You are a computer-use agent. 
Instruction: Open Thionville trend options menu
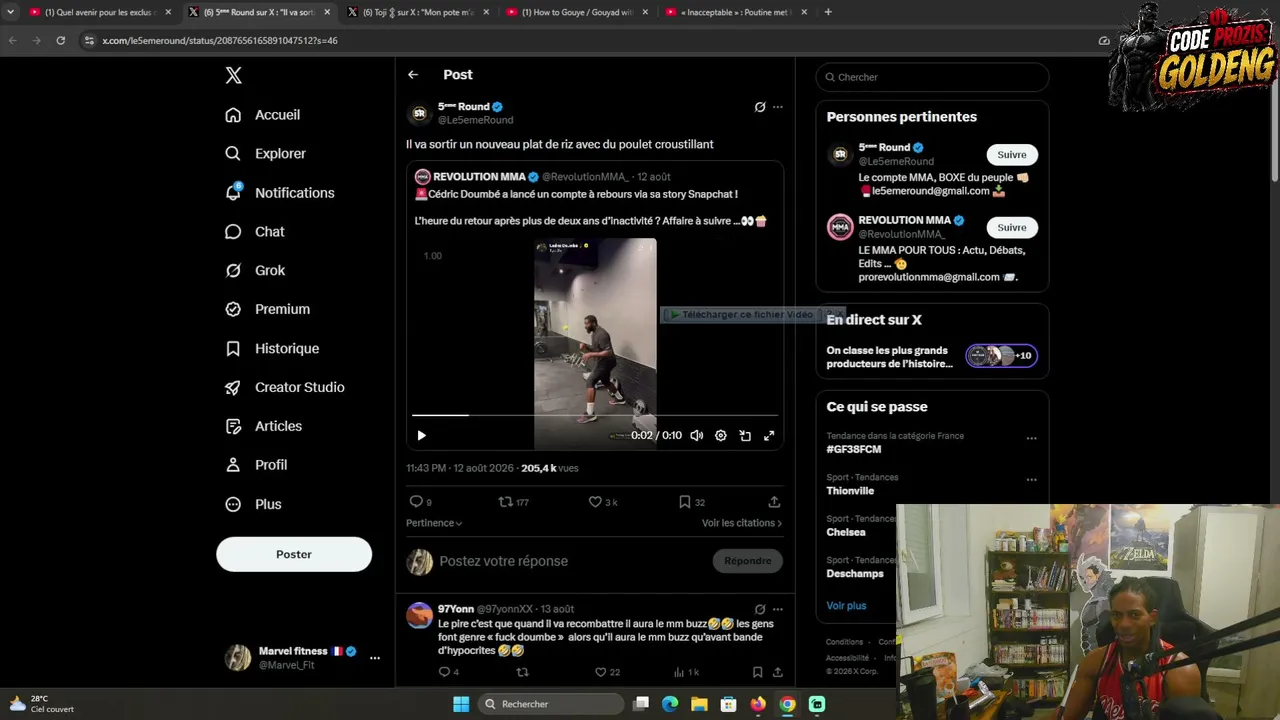click(x=1031, y=480)
